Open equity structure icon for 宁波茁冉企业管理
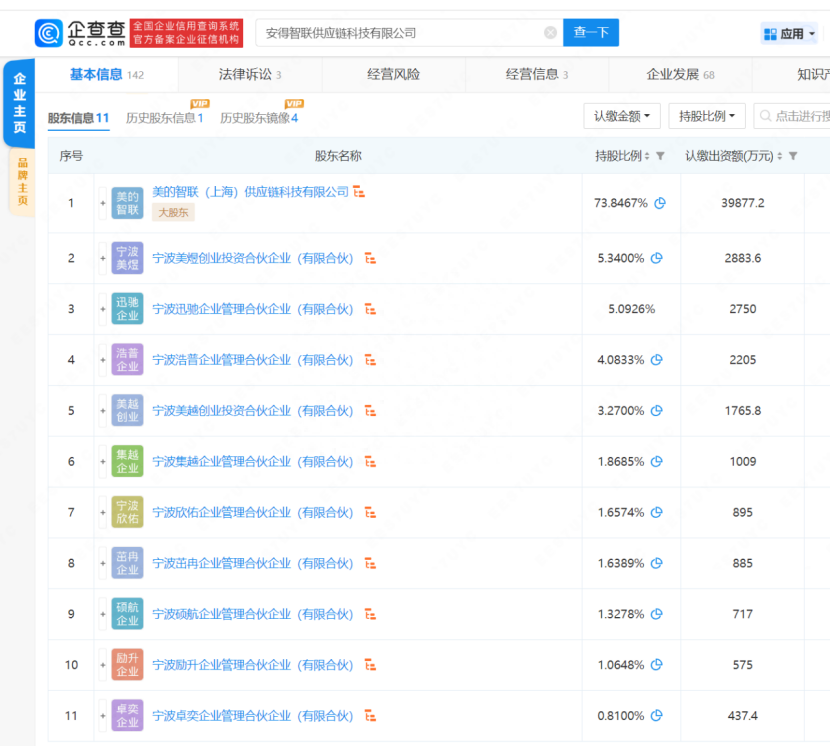Screen dimensions: 830x746 pyautogui.click(x=371, y=563)
